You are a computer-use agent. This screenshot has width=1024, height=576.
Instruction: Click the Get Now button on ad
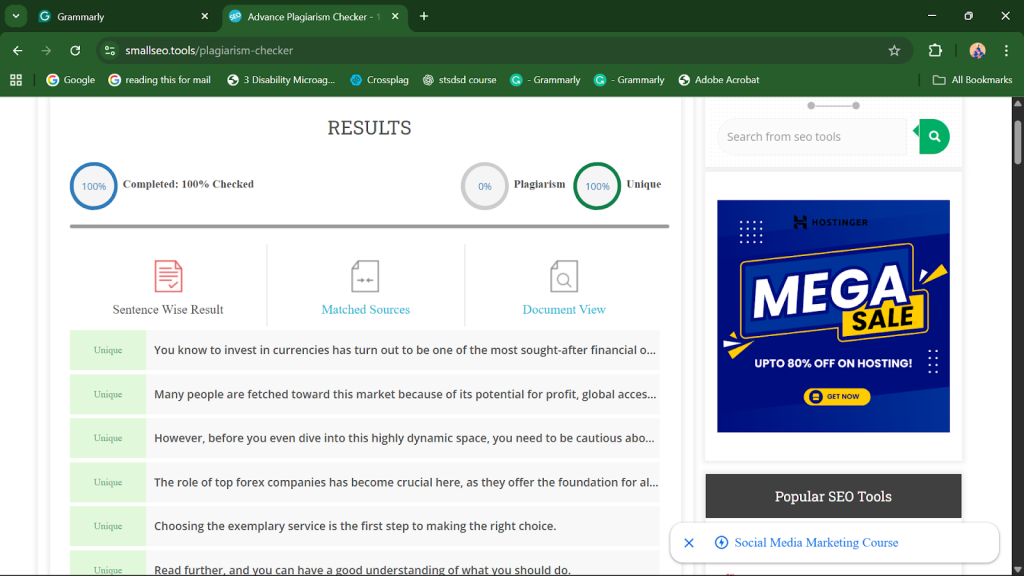click(x=837, y=397)
